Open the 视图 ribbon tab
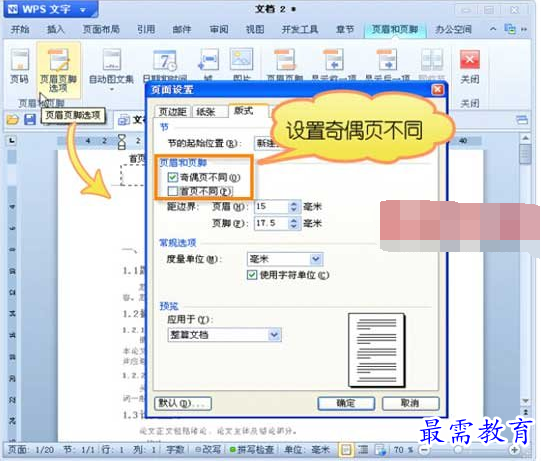Image resolution: width=541 pixels, height=463 pixels. (255, 29)
